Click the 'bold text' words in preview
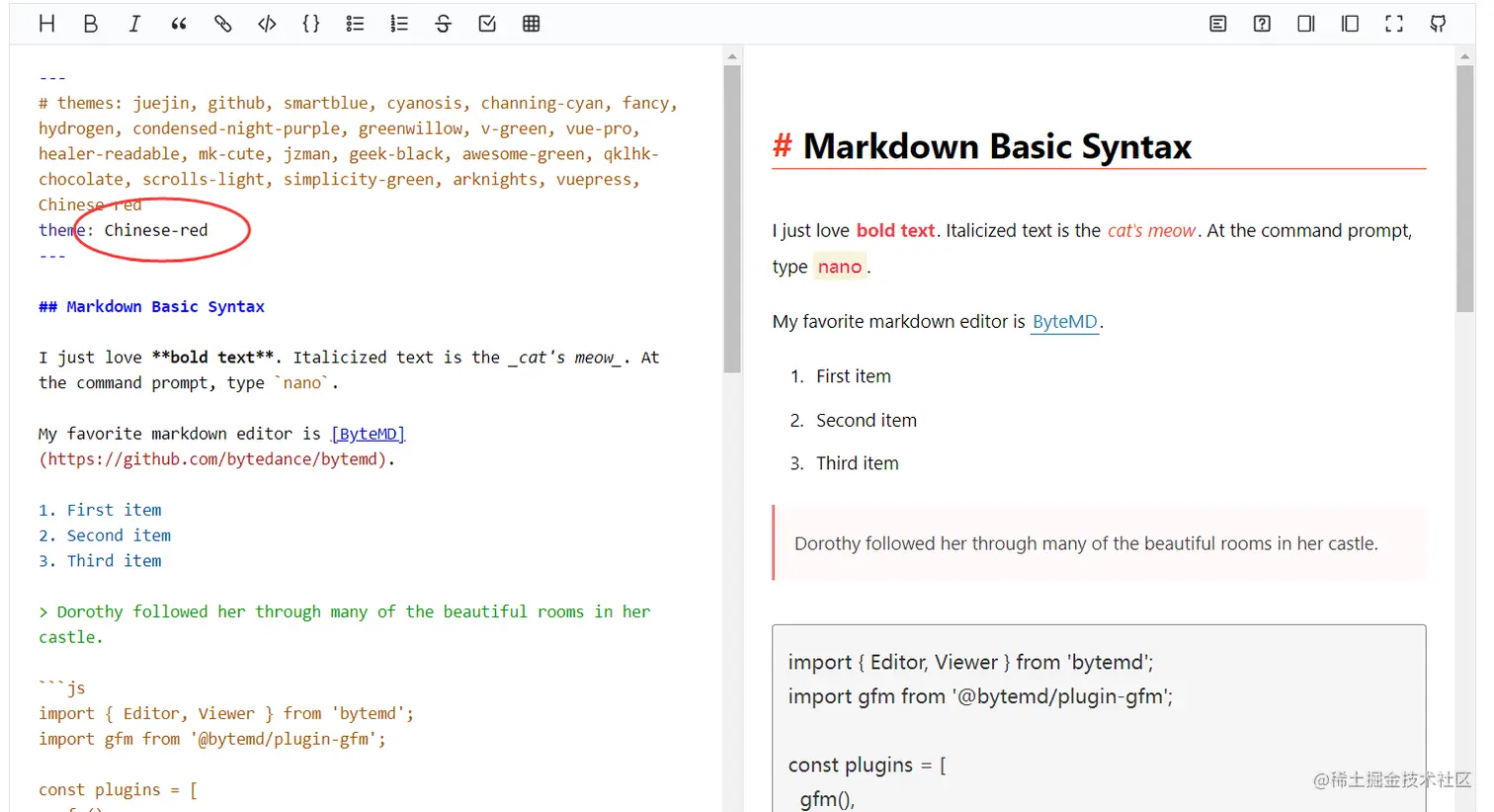Image resolution: width=1494 pixels, height=812 pixels. [x=895, y=230]
